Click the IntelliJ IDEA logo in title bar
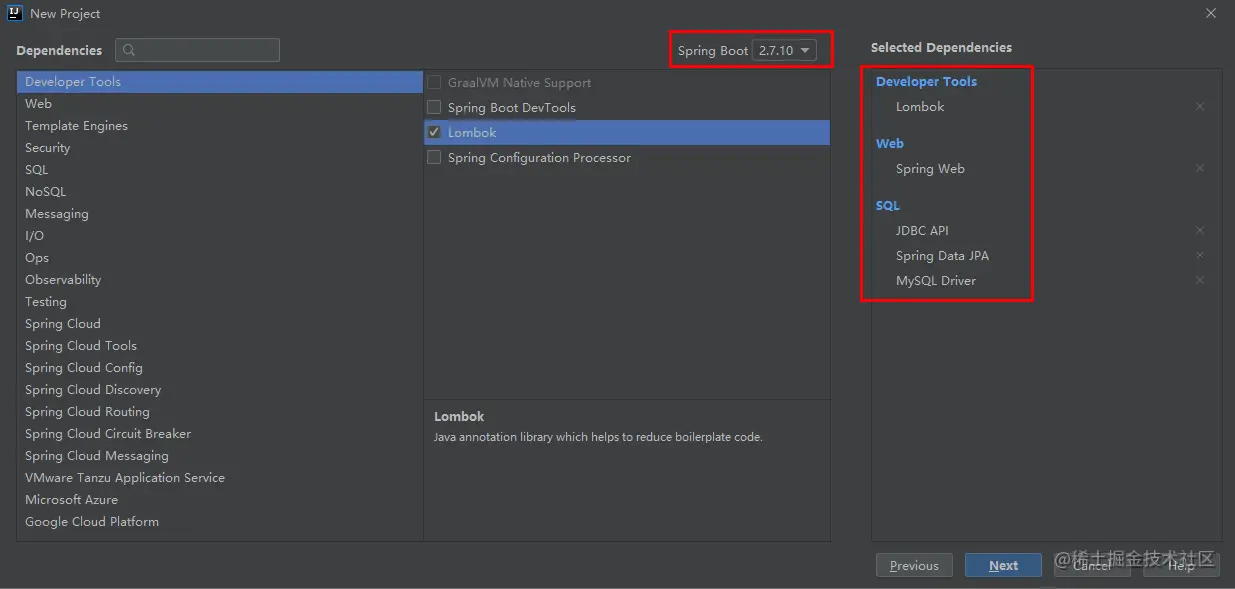This screenshot has width=1235, height=589. 14,13
